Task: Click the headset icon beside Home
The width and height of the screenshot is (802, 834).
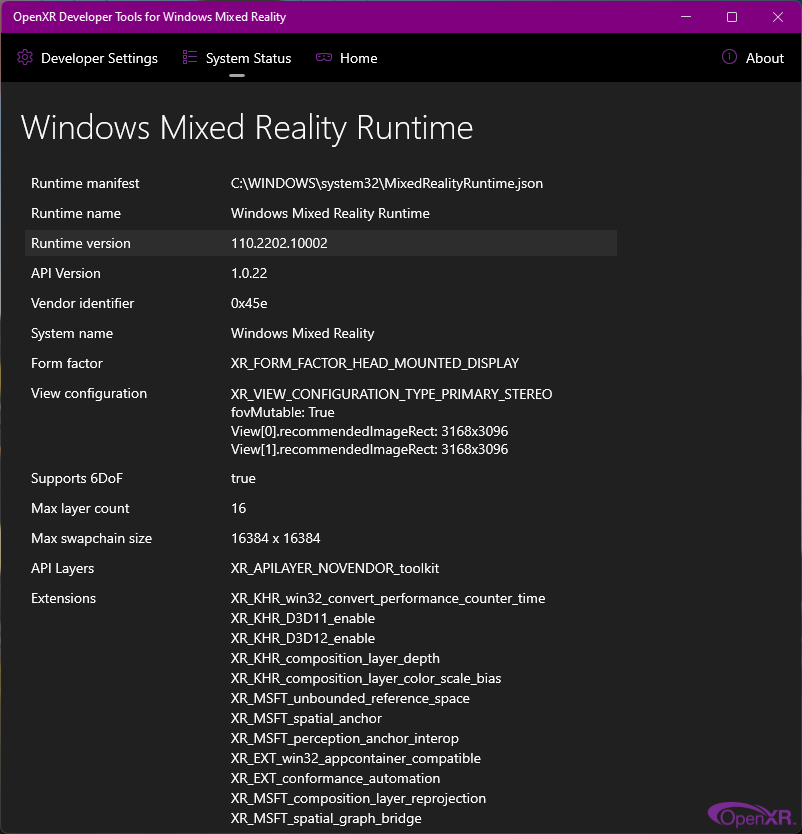Action: [324, 57]
